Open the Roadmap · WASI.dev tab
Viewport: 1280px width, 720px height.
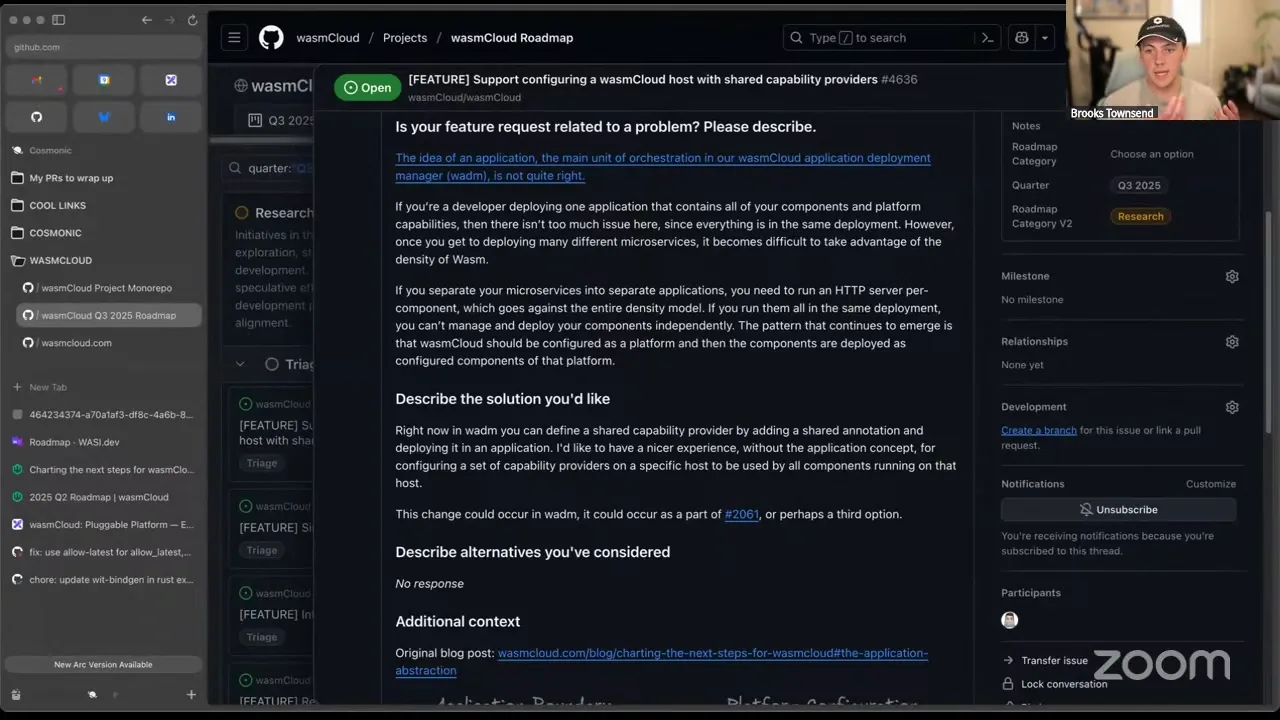tap(104, 442)
